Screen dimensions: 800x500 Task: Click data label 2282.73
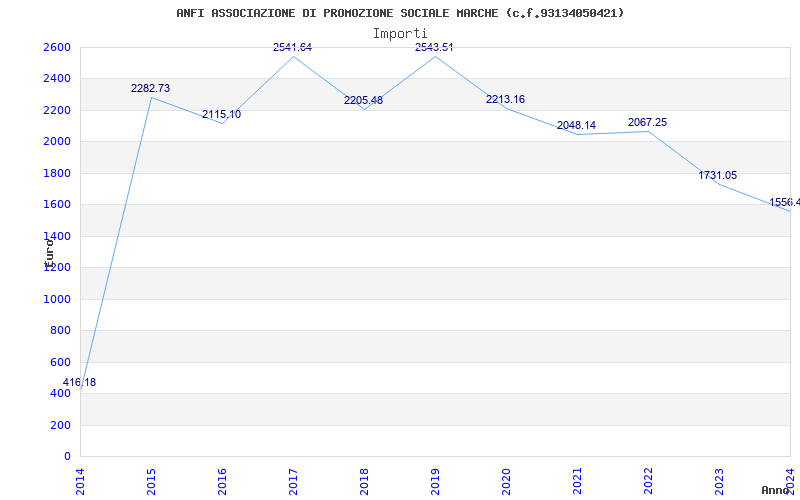(x=151, y=88)
